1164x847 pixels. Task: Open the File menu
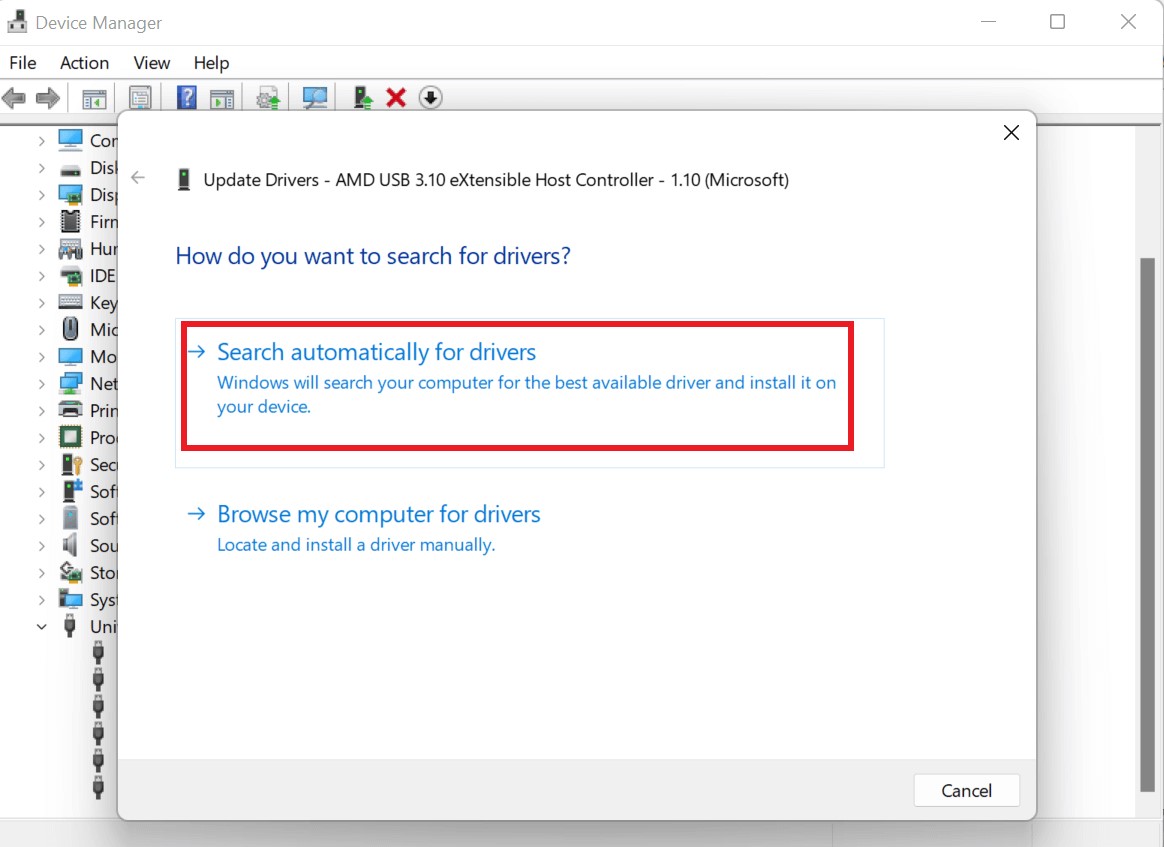pyautogui.click(x=22, y=62)
